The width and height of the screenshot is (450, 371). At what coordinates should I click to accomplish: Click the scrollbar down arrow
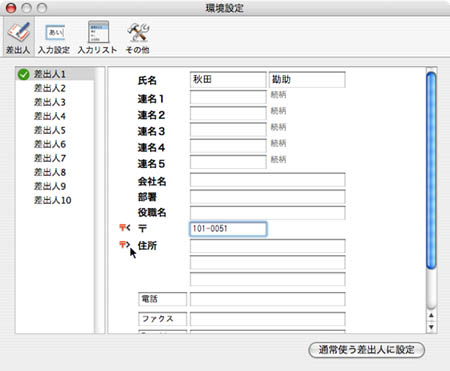pos(431,327)
